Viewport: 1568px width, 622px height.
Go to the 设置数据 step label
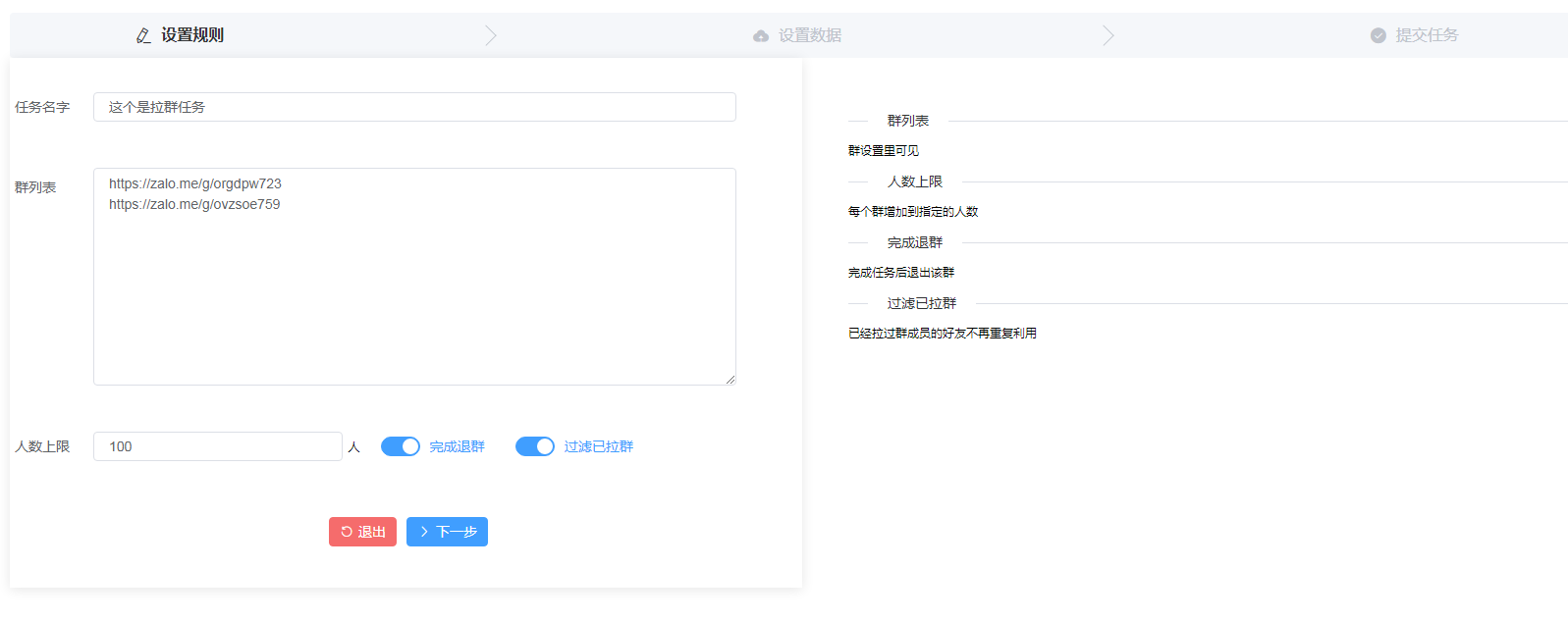click(810, 35)
